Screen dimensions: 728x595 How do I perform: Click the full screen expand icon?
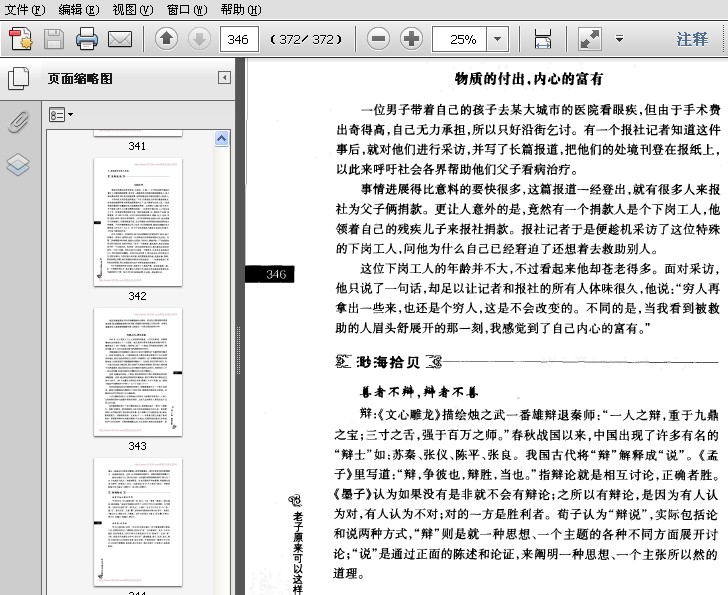coord(590,39)
